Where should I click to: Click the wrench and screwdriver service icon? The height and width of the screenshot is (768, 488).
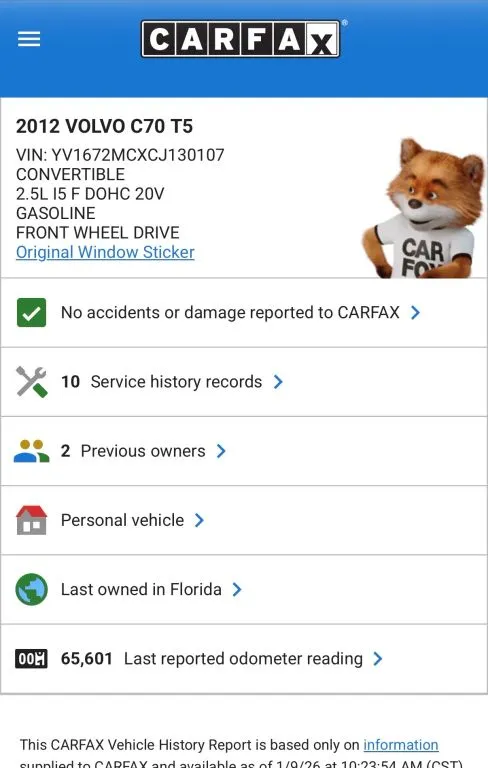31,382
